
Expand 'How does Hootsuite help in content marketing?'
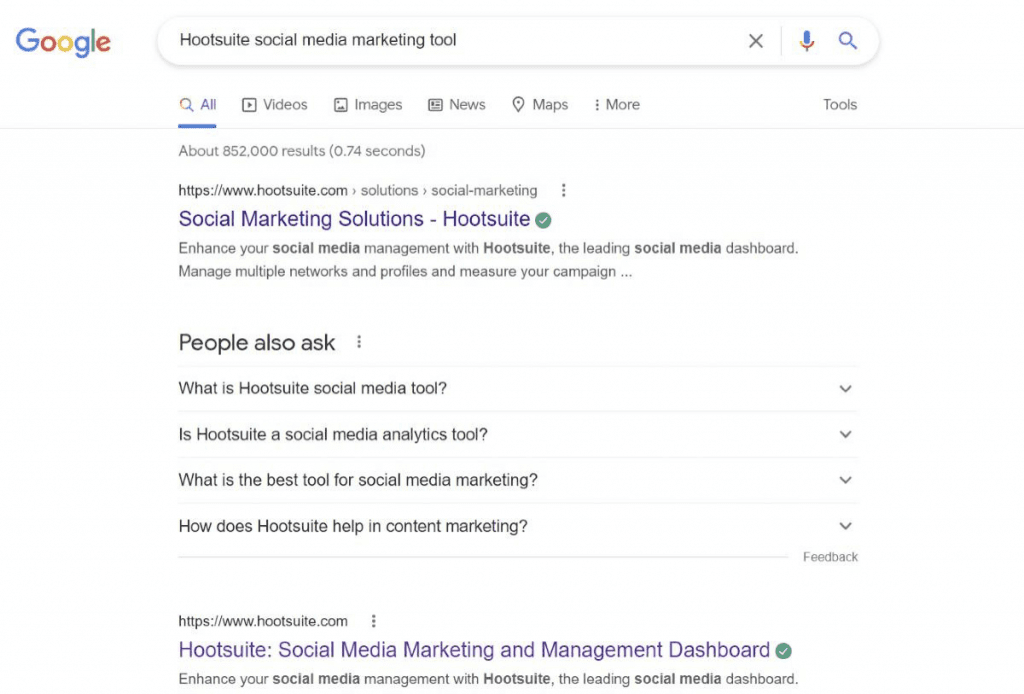click(517, 526)
